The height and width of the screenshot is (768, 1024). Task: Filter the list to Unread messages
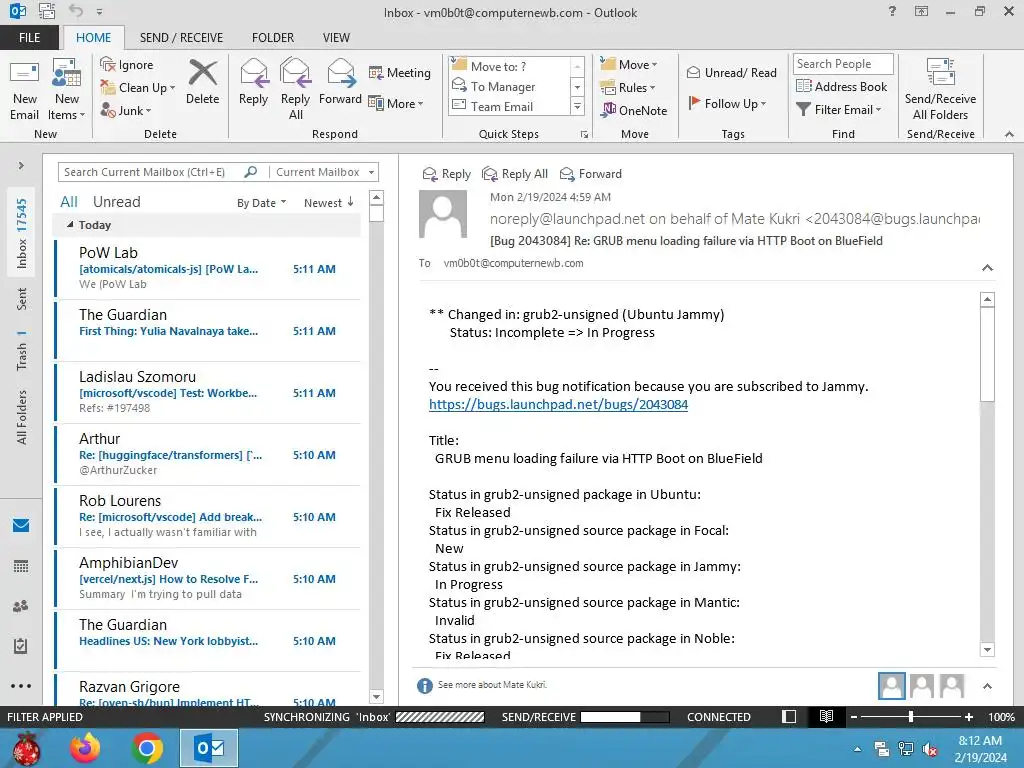tap(116, 202)
